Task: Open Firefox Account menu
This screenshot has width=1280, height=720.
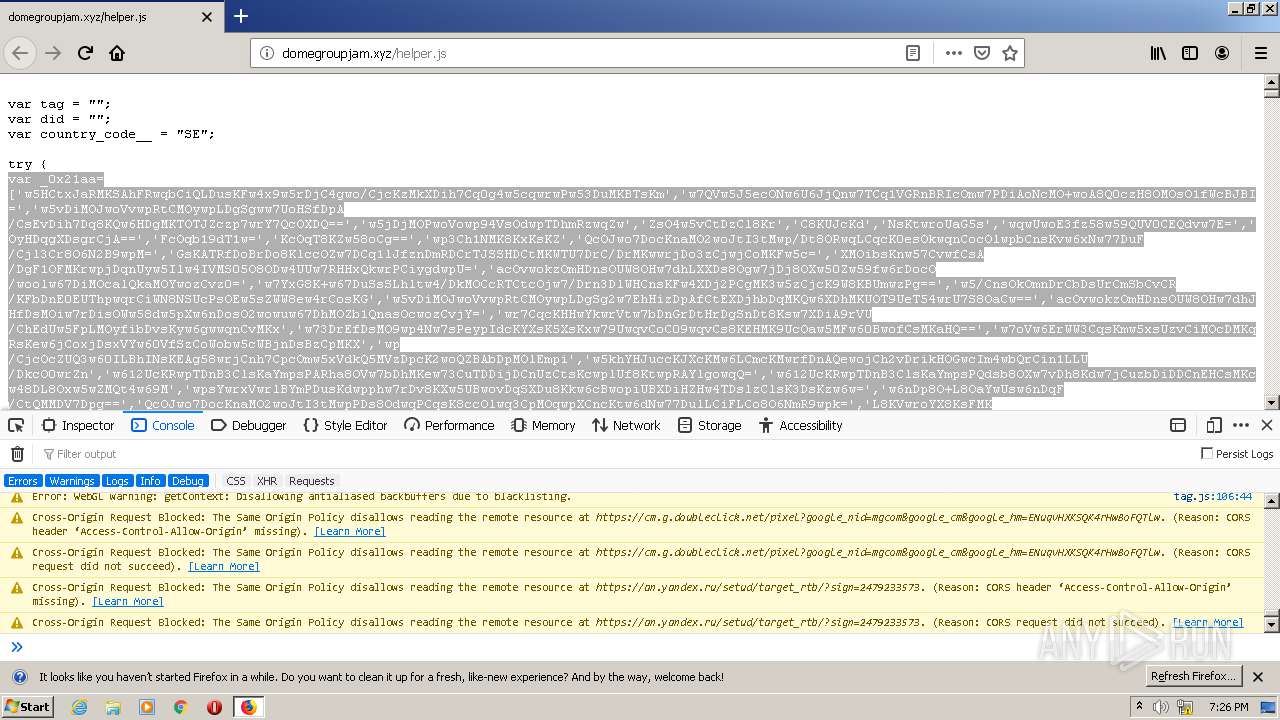Action: coord(1222,53)
